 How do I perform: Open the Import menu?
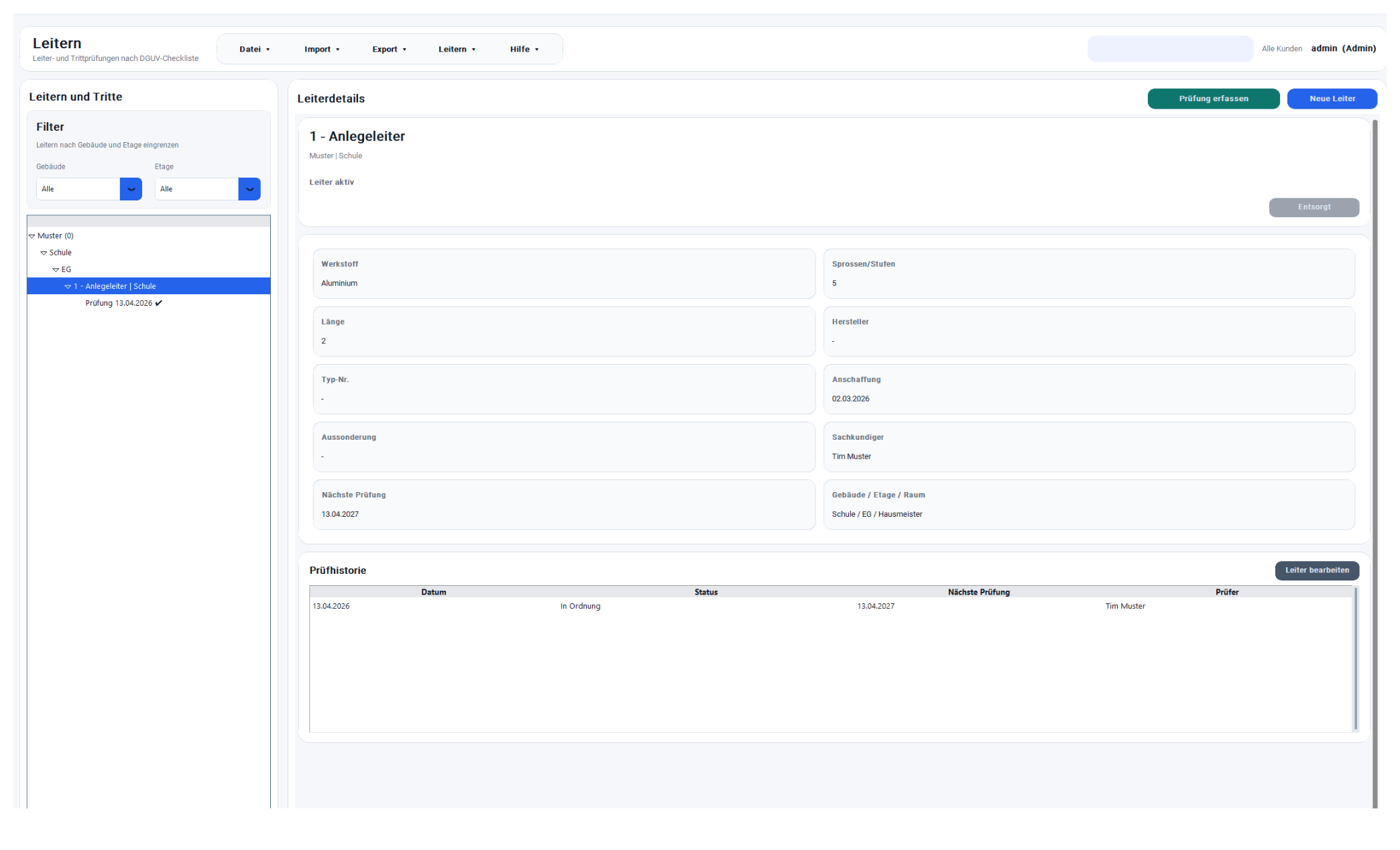click(x=322, y=49)
